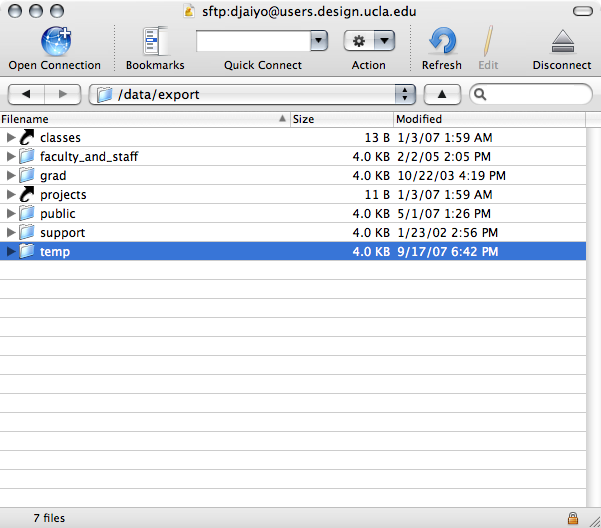The image size is (601, 528).
Task: Expand the faculty_and_staff folder
Action: coord(11,156)
